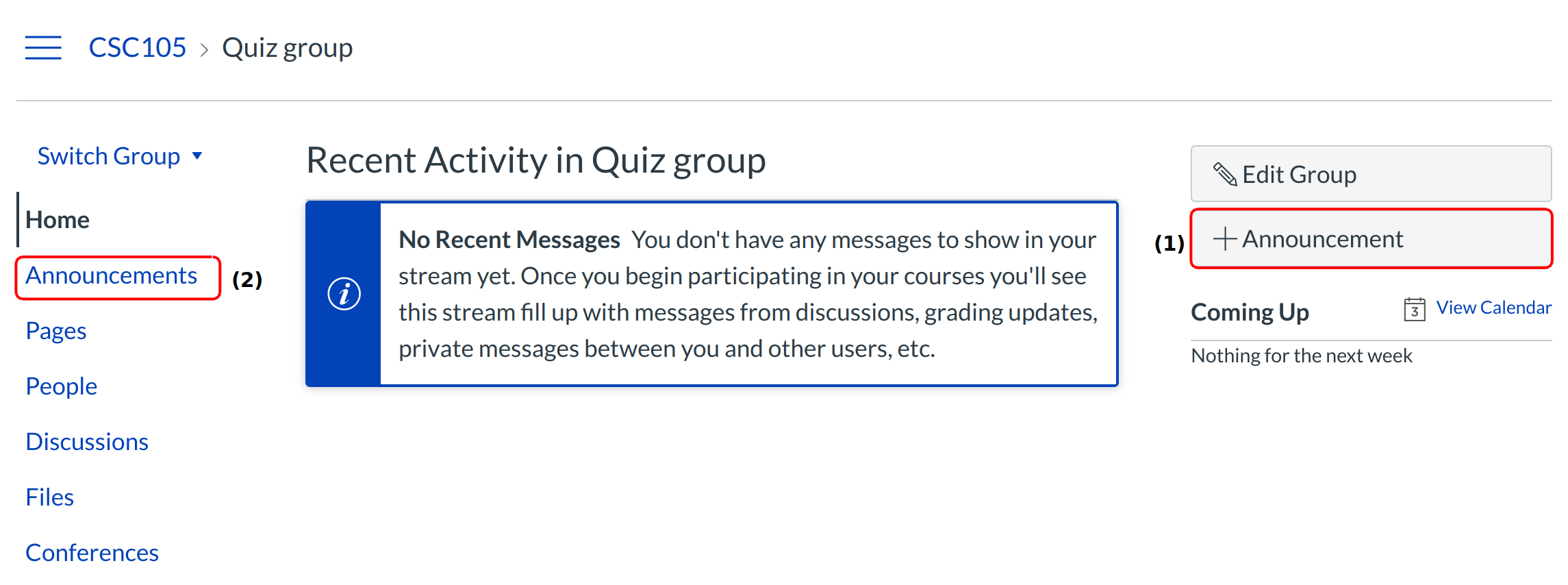Create a new Announcement with the button

pyautogui.click(x=1371, y=239)
